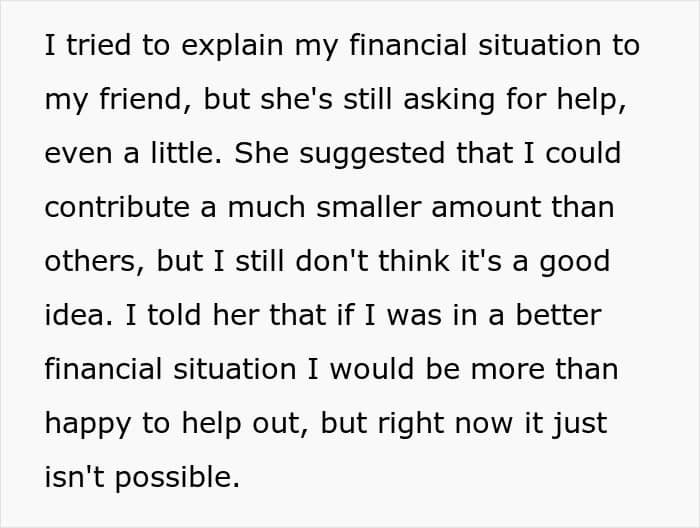Click the word "just" in the text
This screenshot has width=700, height=528.
(580, 424)
